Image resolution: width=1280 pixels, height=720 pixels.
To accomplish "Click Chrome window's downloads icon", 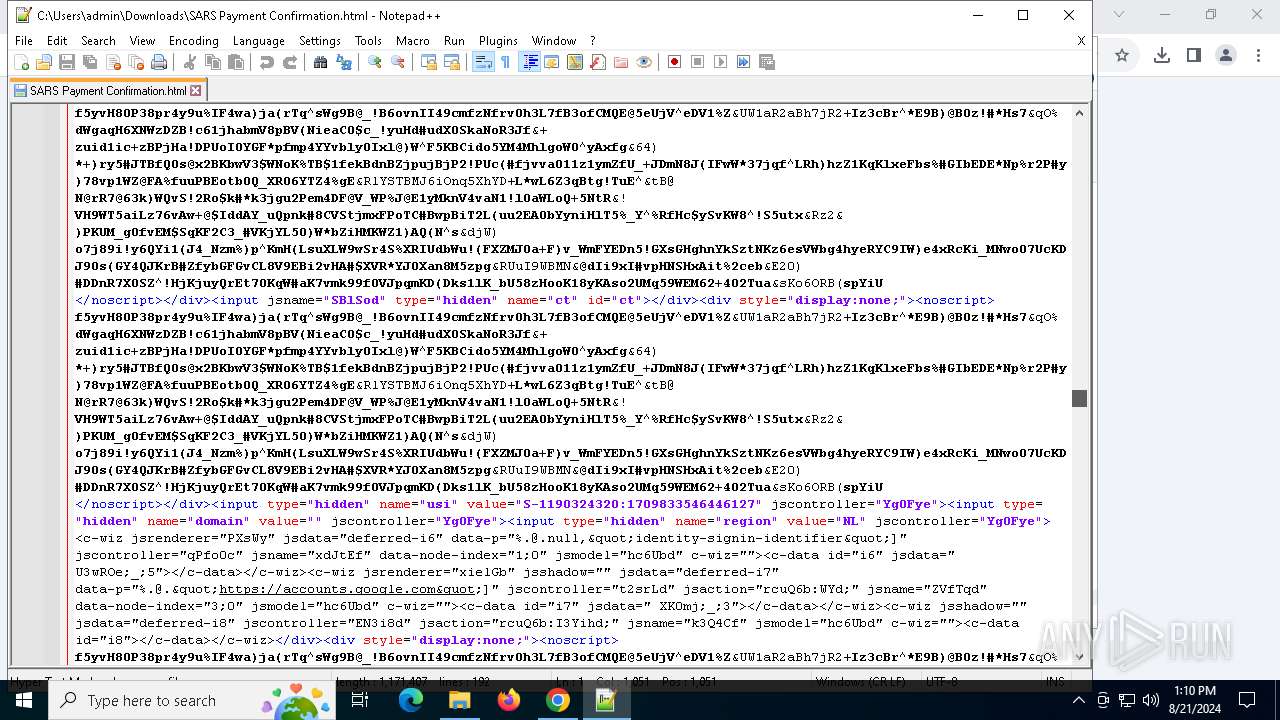I will tap(1162, 55).
